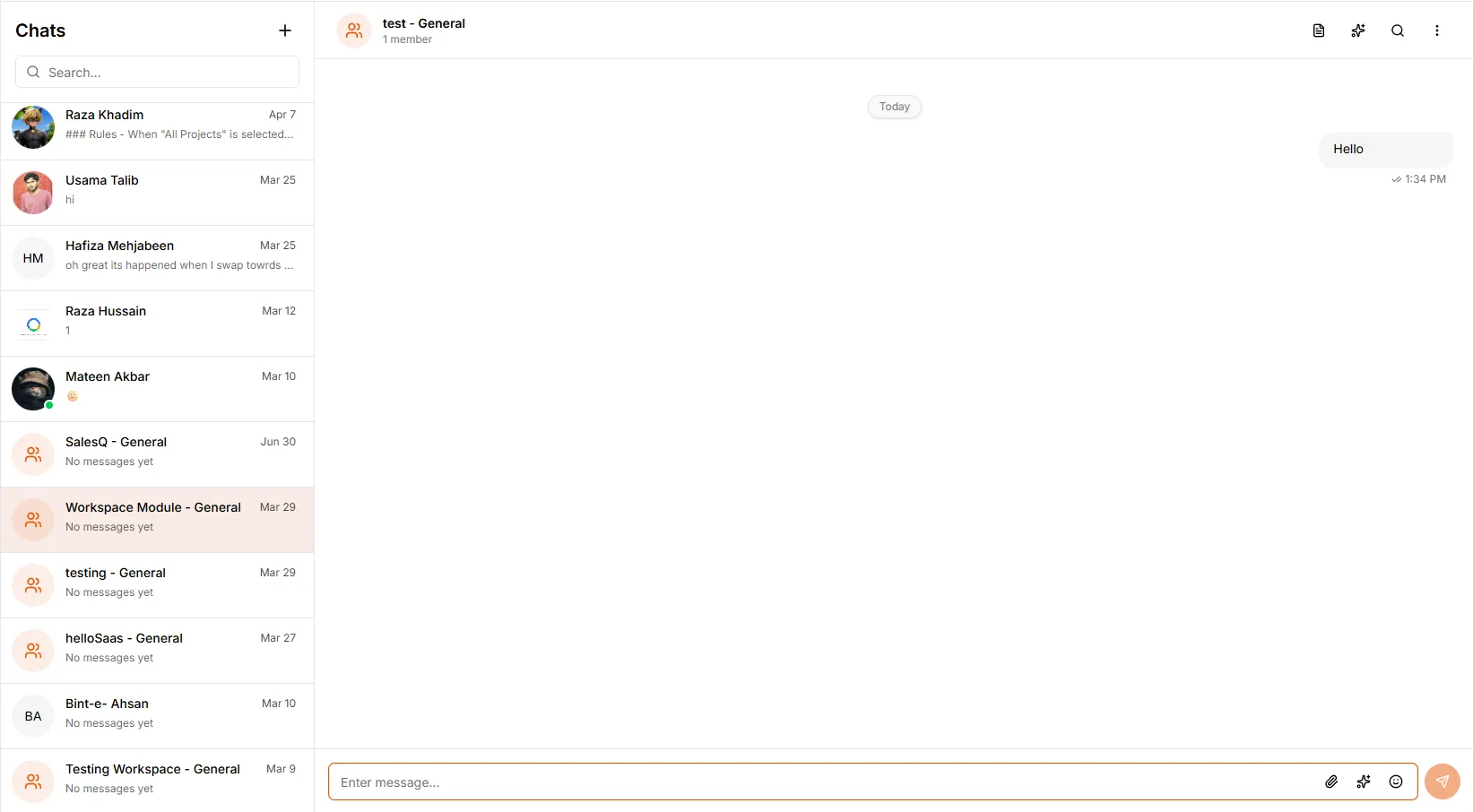
Task: Click the BA initials avatar
Action: click(x=33, y=716)
